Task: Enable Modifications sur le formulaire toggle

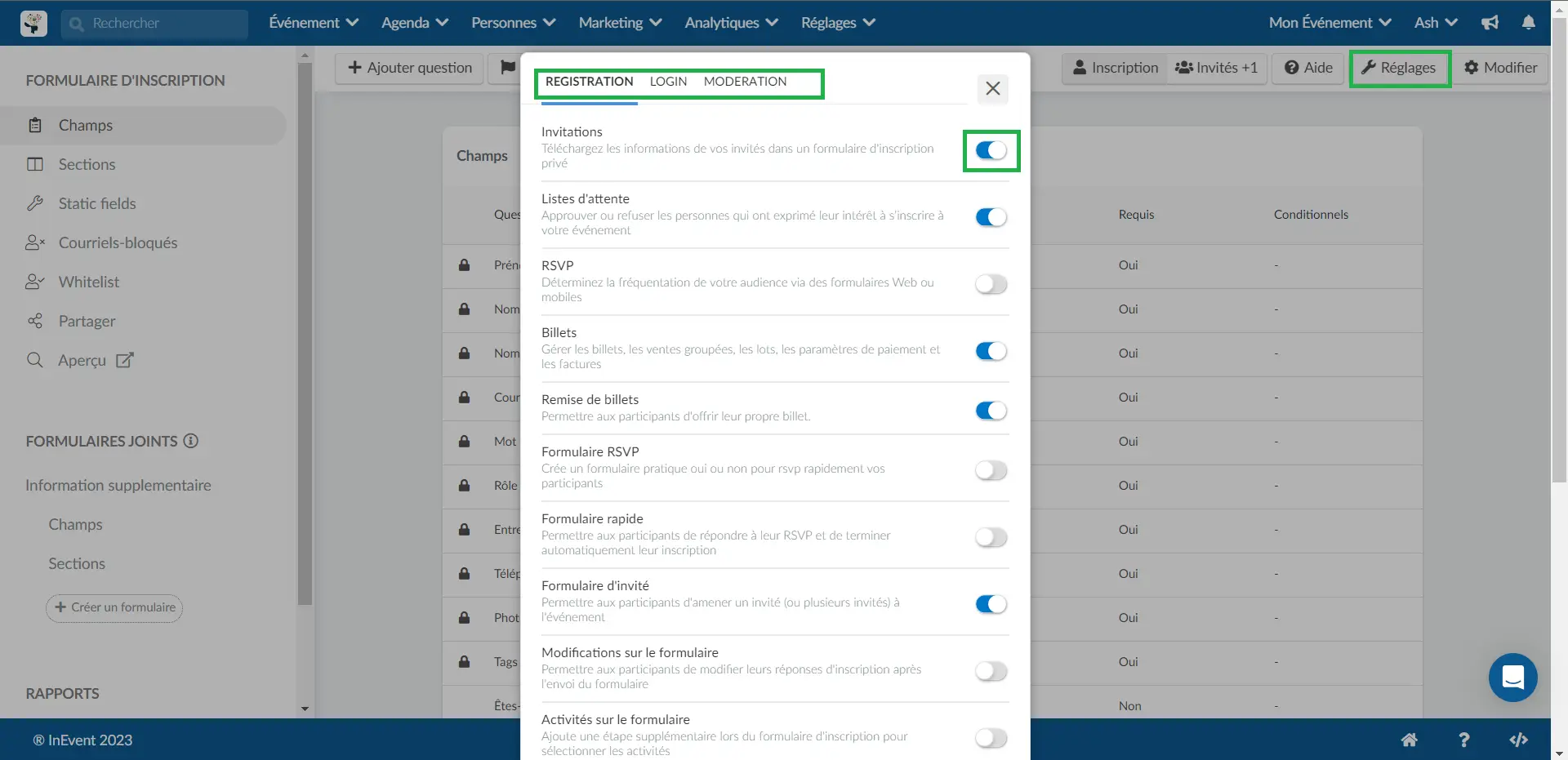Action: tap(991, 671)
